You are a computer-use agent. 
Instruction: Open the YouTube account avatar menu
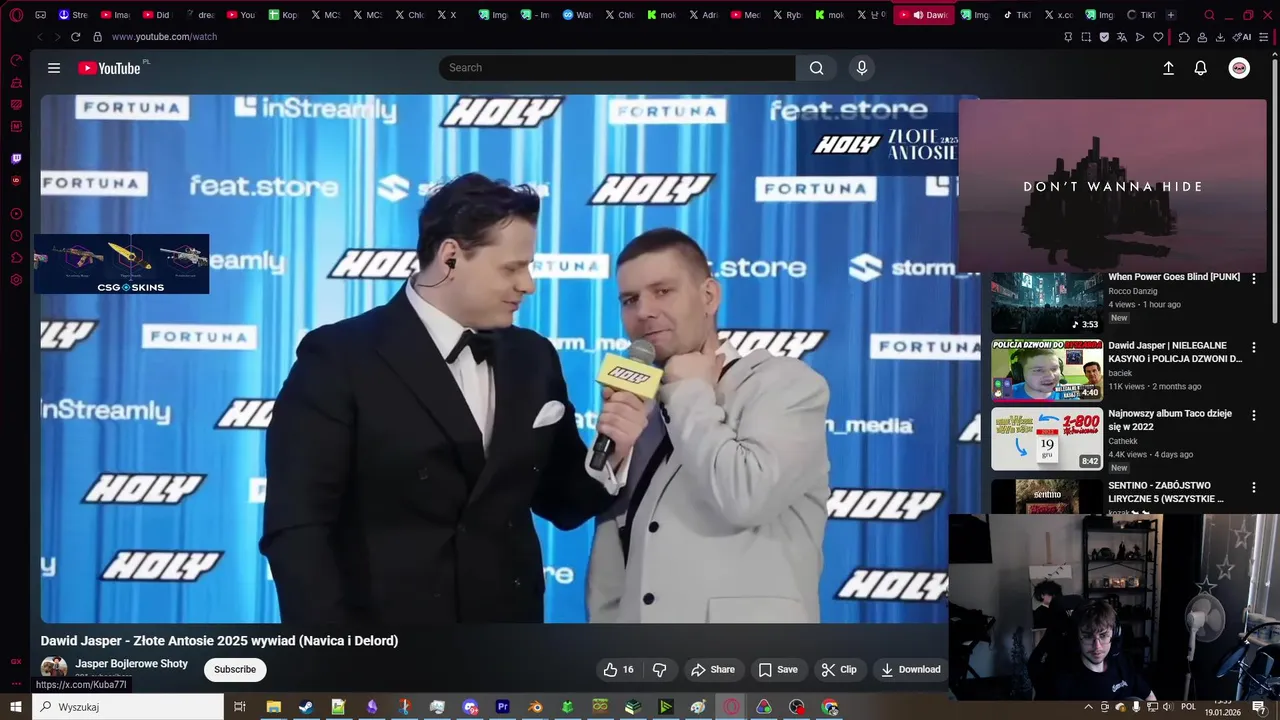point(1239,68)
